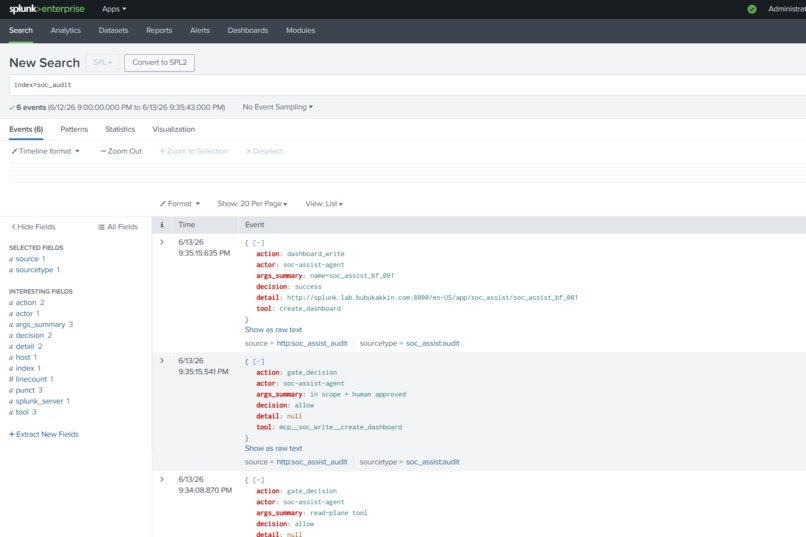Click sourcetype value in 9:35:15.541 PM event
This screenshot has width=806, height=537.
pyautogui.click(x=433, y=462)
